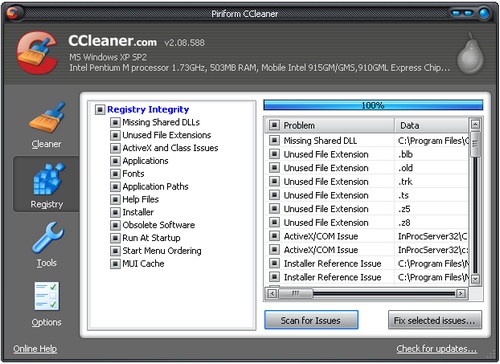Screen dimensions: 500x364
Task: Click the v2.08.588 version text
Action: 184,43
